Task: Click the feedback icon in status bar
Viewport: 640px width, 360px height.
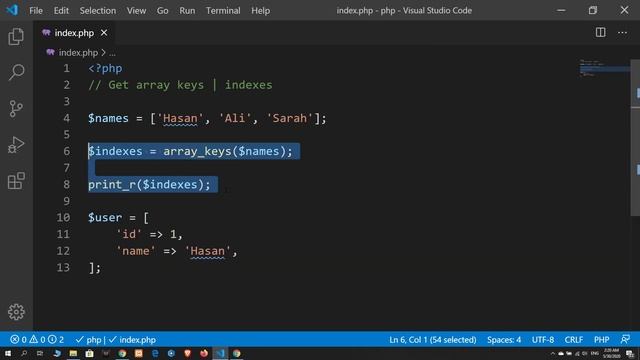Action: 625,339
